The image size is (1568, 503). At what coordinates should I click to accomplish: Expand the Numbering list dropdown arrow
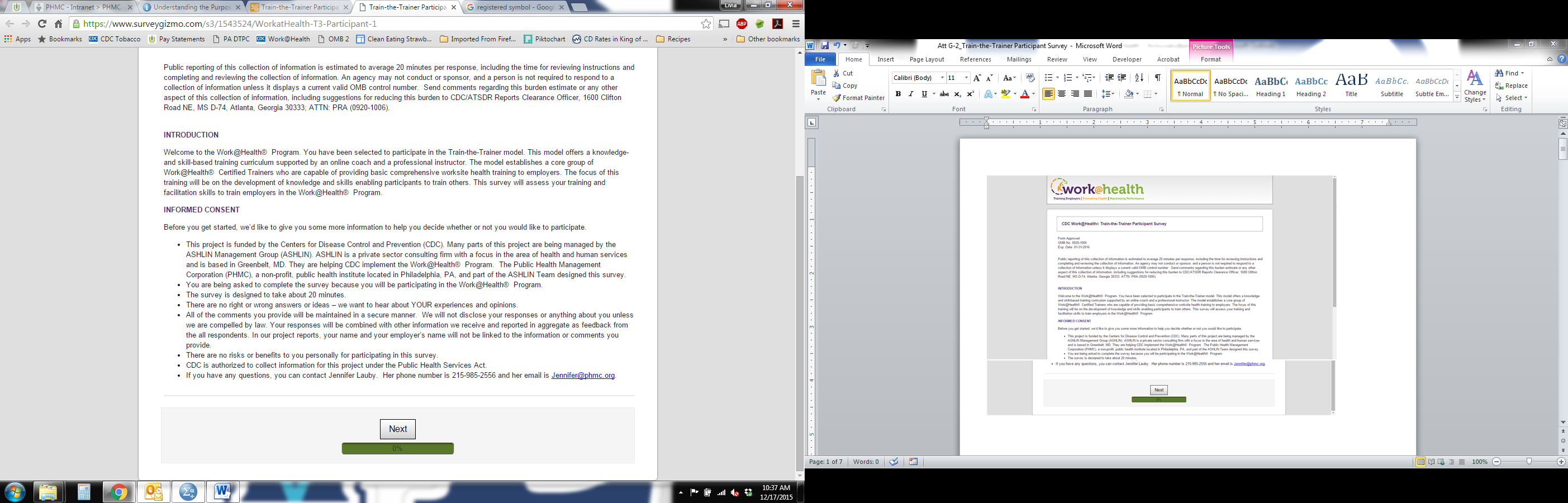tap(1077, 78)
